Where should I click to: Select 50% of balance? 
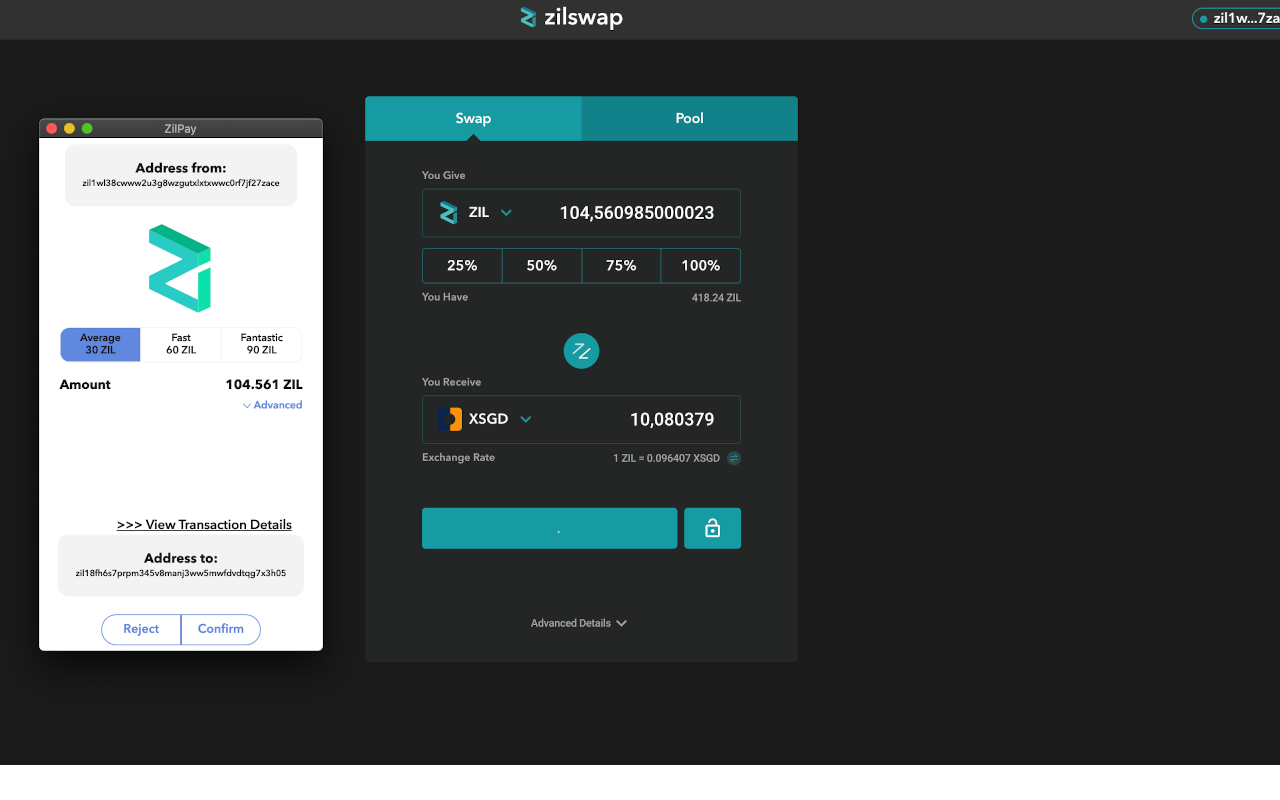pyautogui.click(x=542, y=266)
